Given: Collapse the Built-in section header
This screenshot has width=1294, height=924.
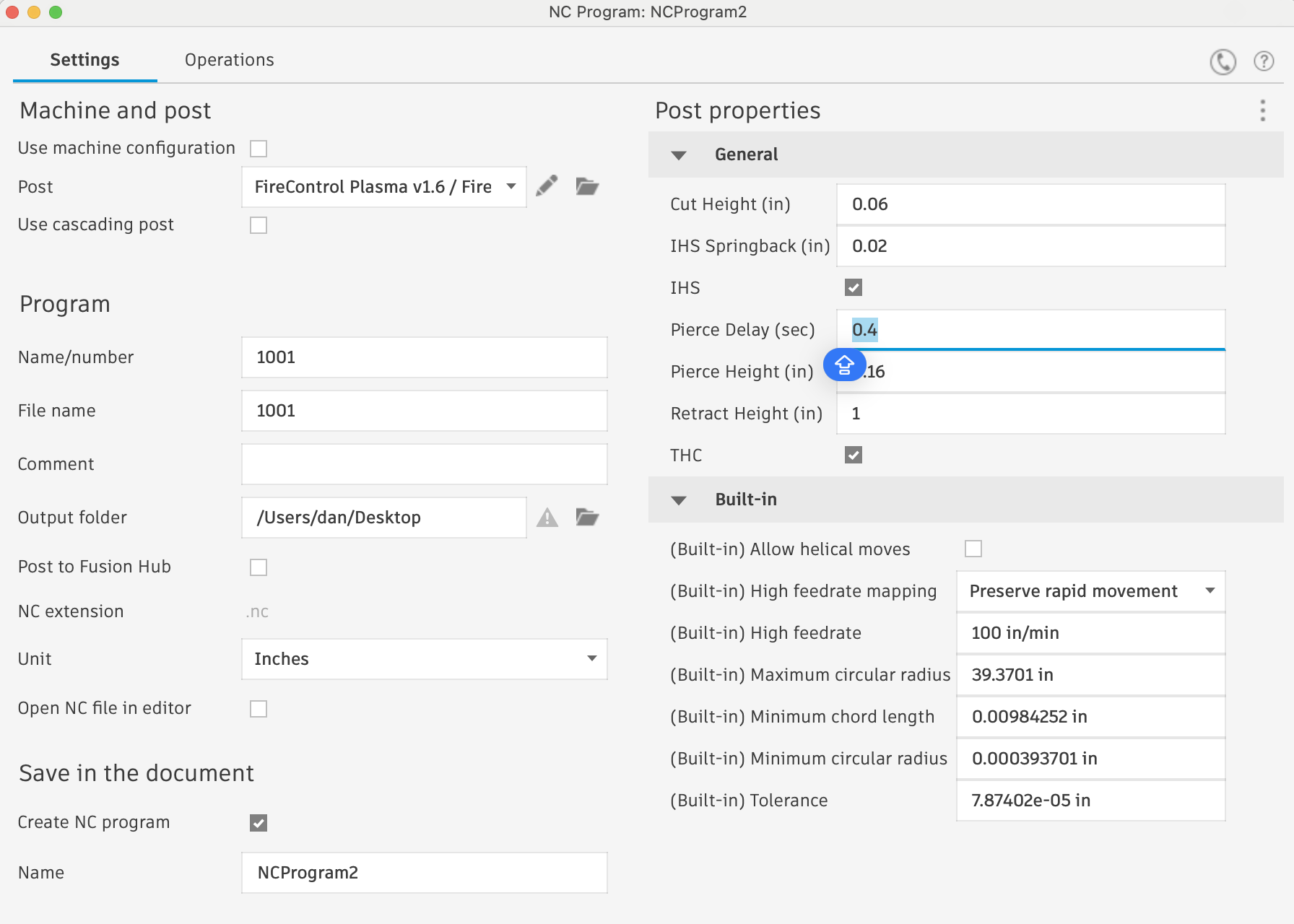Looking at the screenshot, I should (x=679, y=500).
